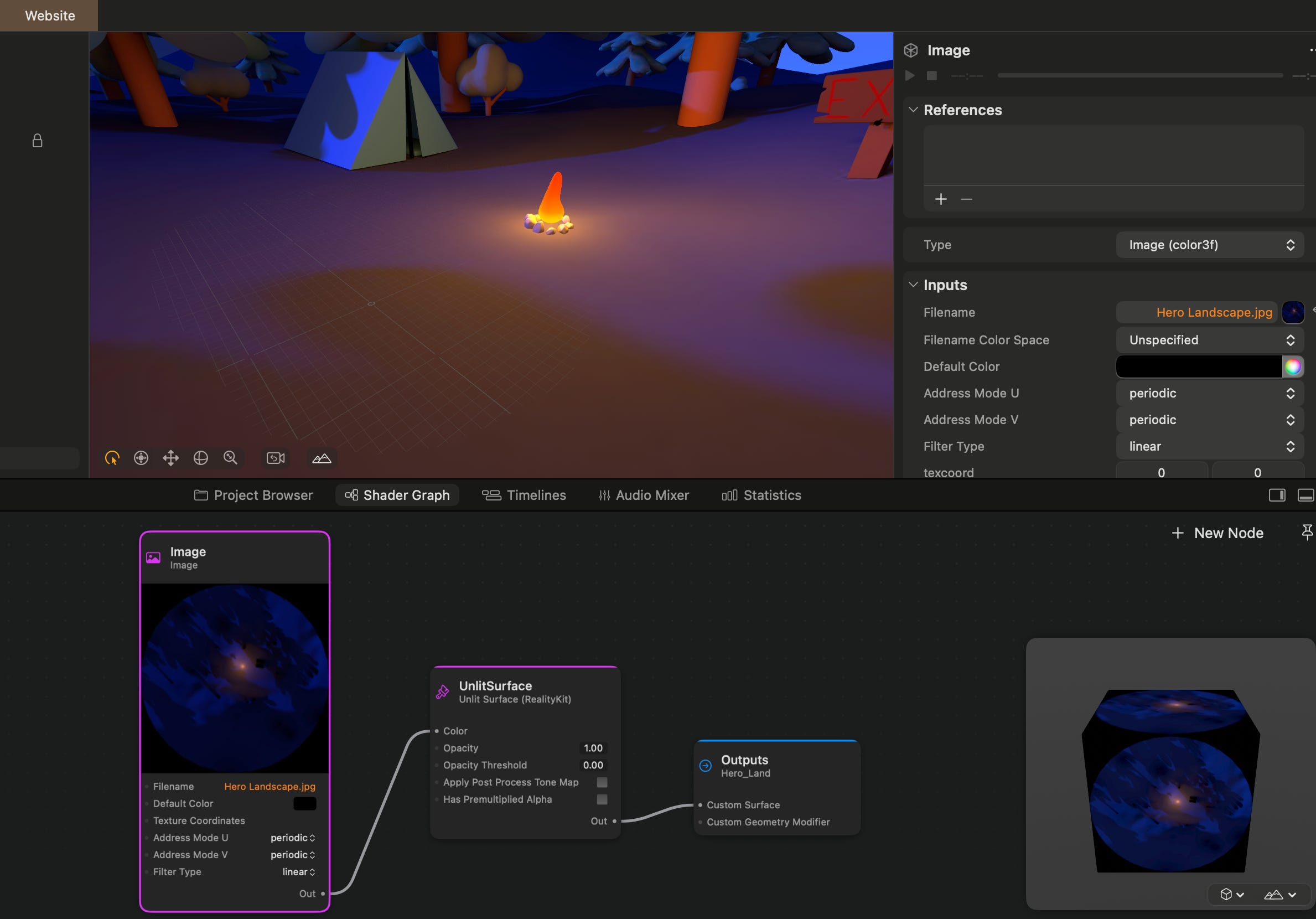Click the Default Color black swatch in inspector

[1199, 366]
